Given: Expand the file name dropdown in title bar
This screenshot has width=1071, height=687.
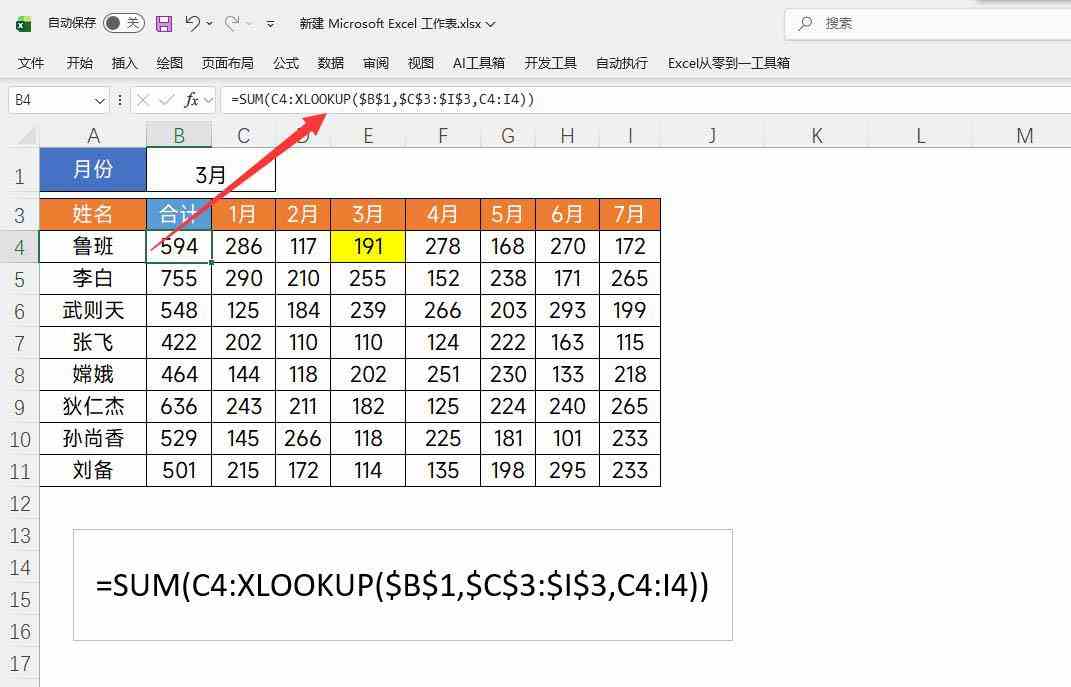Looking at the screenshot, I should [x=490, y=24].
